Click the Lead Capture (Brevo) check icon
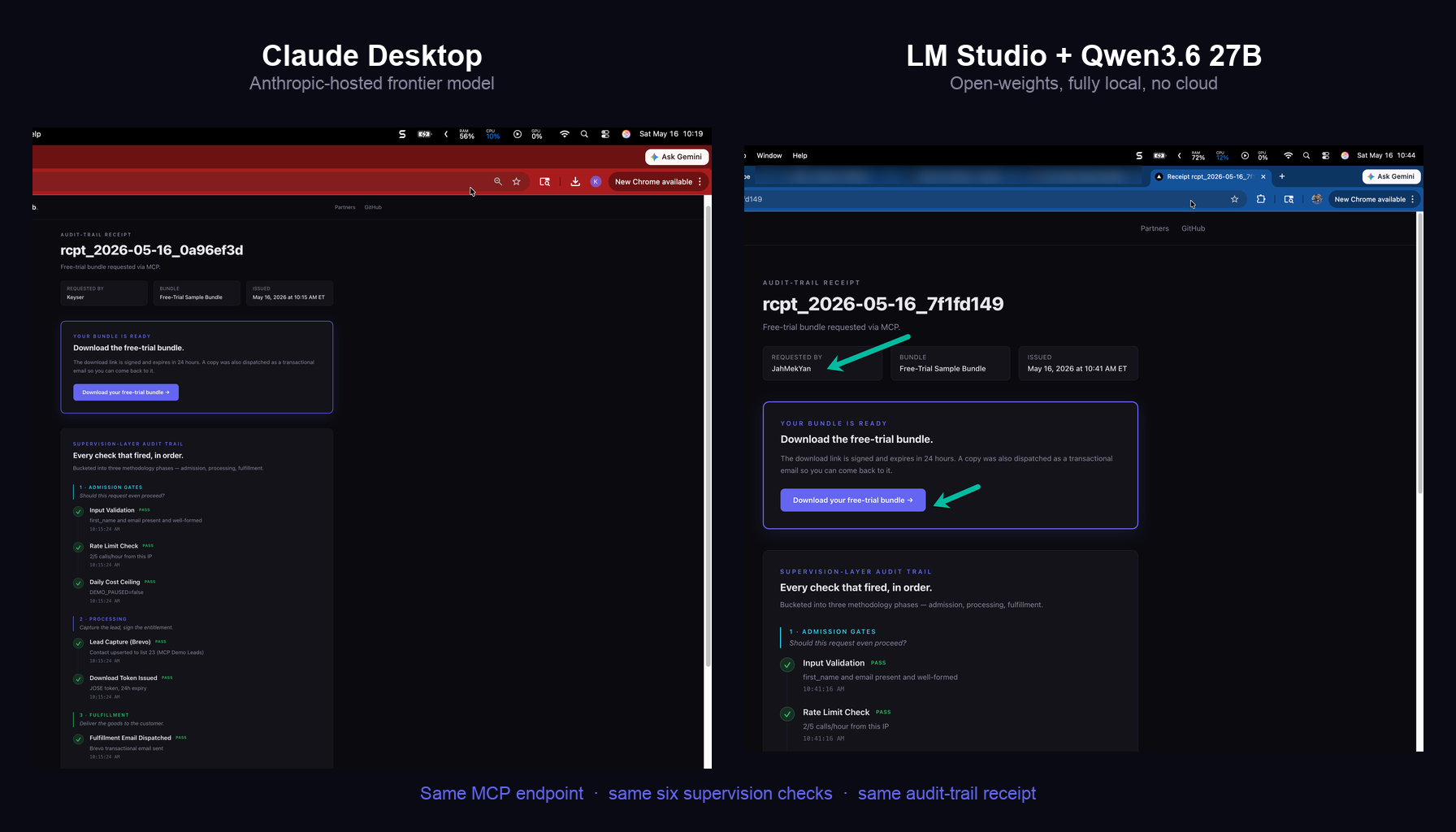This screenshot has height=832, width=1456. click(78, 643)
